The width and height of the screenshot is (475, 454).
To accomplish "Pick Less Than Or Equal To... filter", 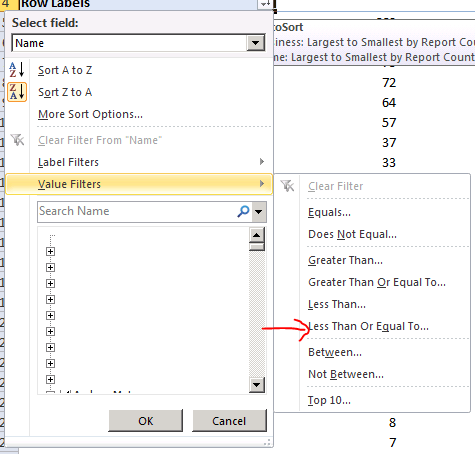I will (x=368, y=326).
